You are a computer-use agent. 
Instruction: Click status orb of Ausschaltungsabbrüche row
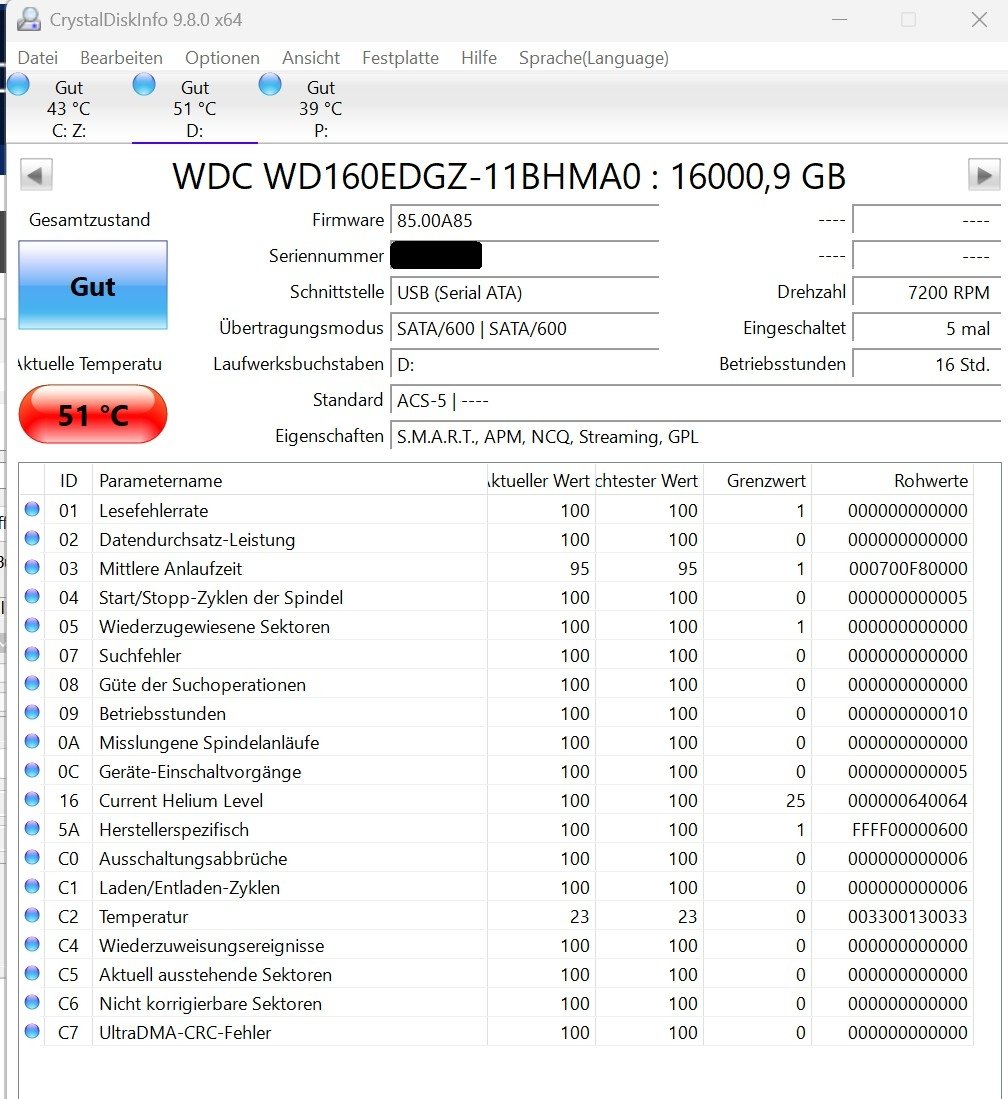[32, 857]
